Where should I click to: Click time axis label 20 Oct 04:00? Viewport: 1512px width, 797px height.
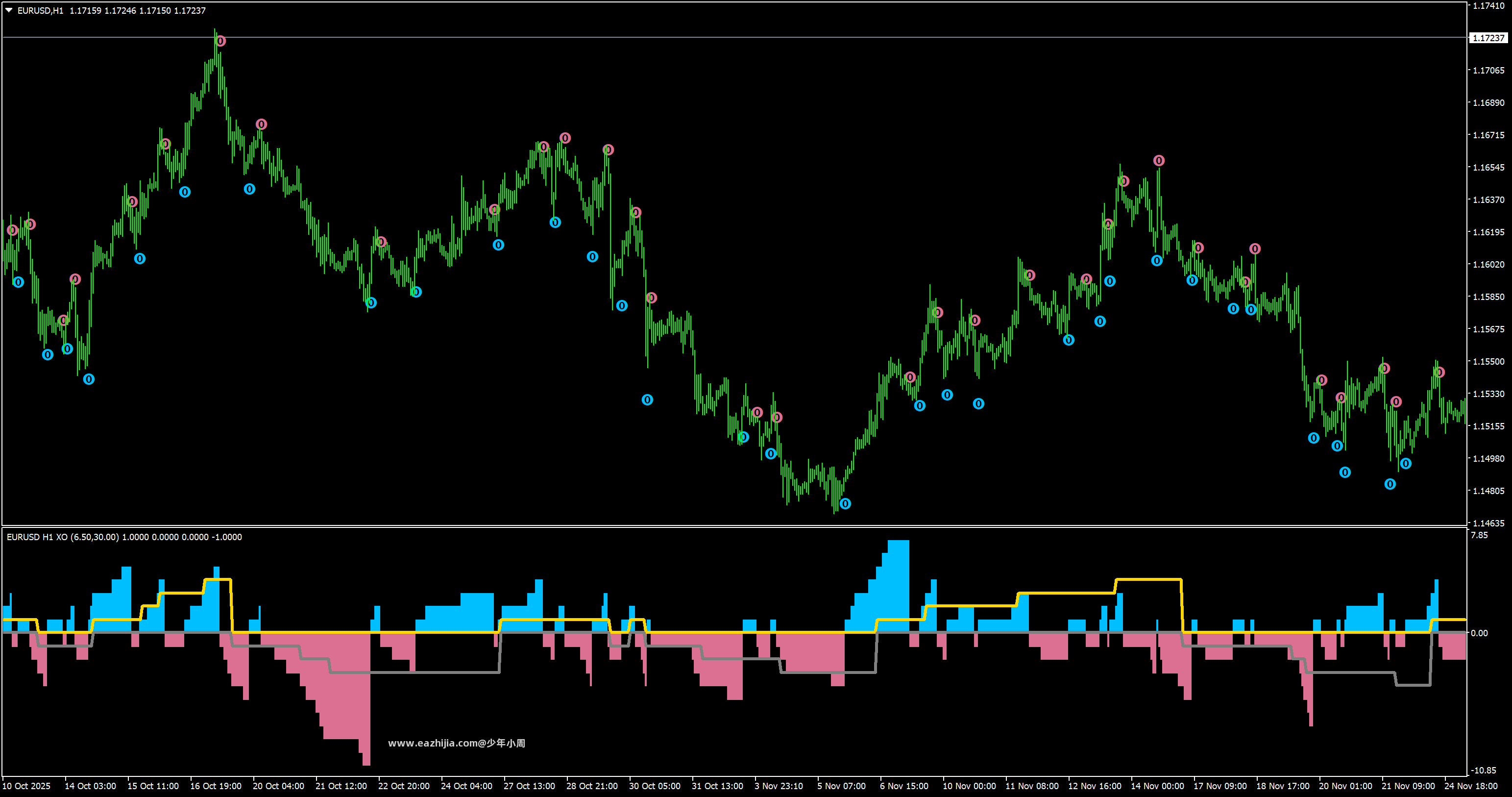tap(279, 786)
